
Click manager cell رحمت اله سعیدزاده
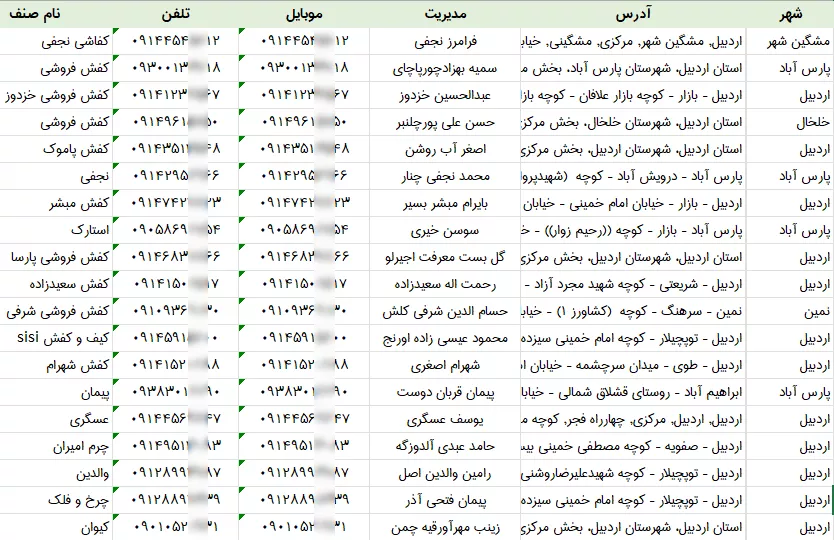pyautogui.click(x=445, y=285)
